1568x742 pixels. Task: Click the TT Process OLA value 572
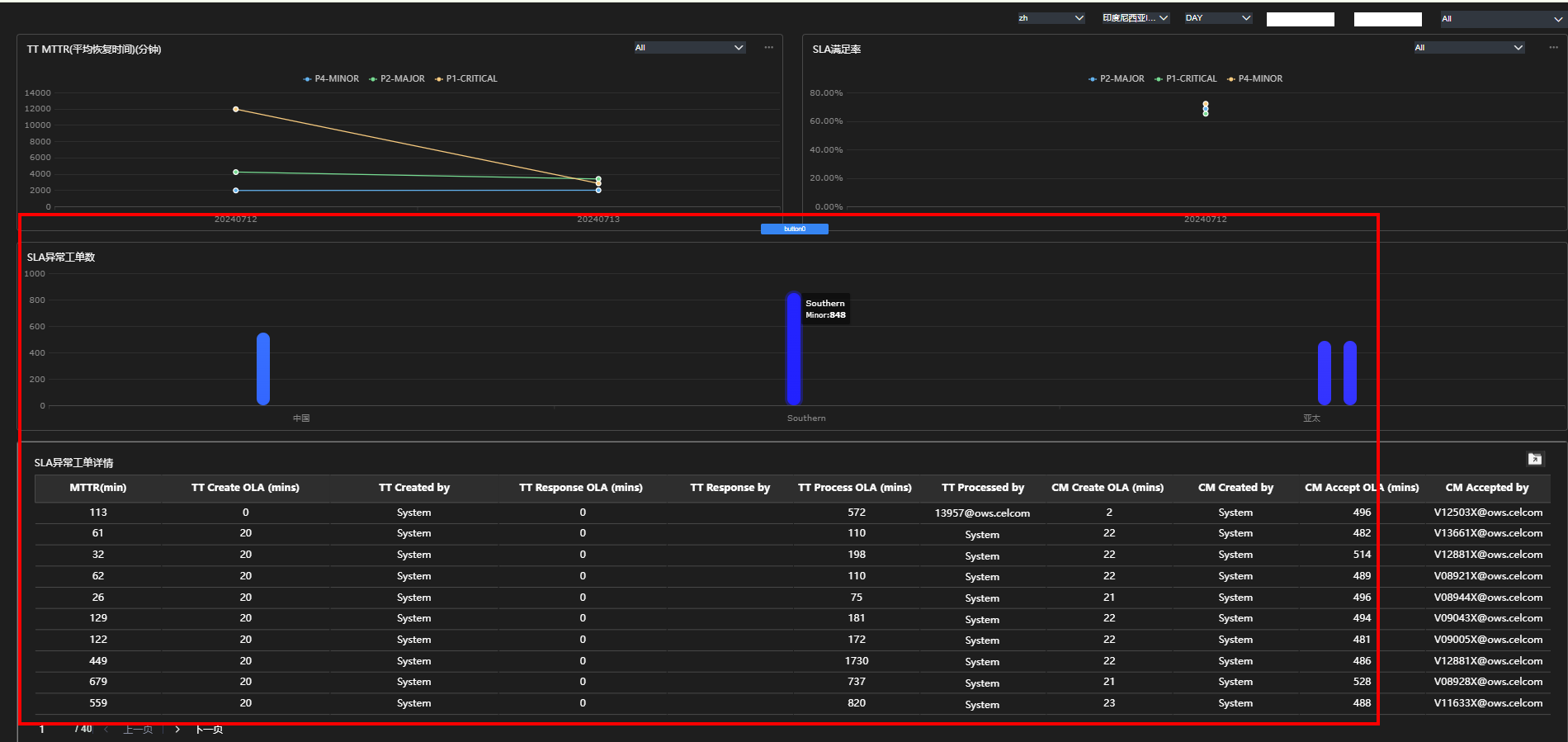tap(857, 513)
